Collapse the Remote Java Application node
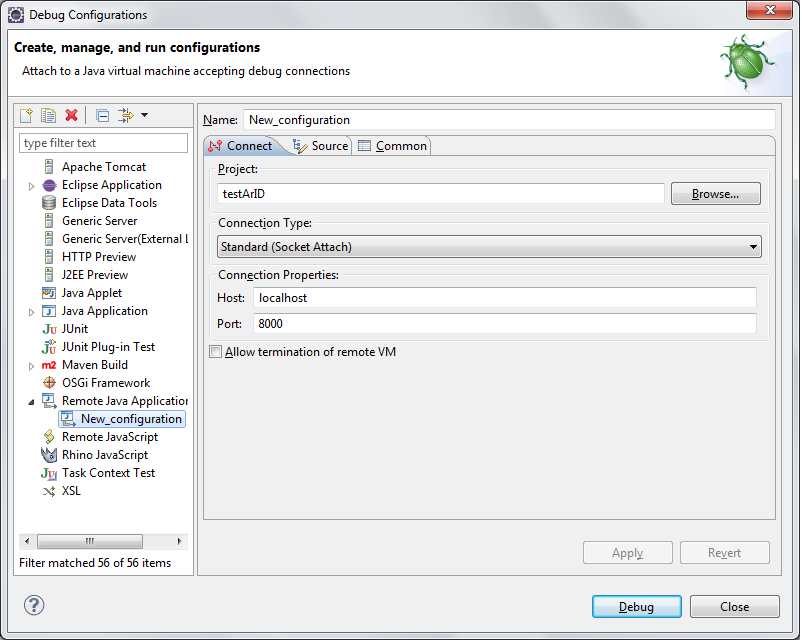 coord(31,402)
